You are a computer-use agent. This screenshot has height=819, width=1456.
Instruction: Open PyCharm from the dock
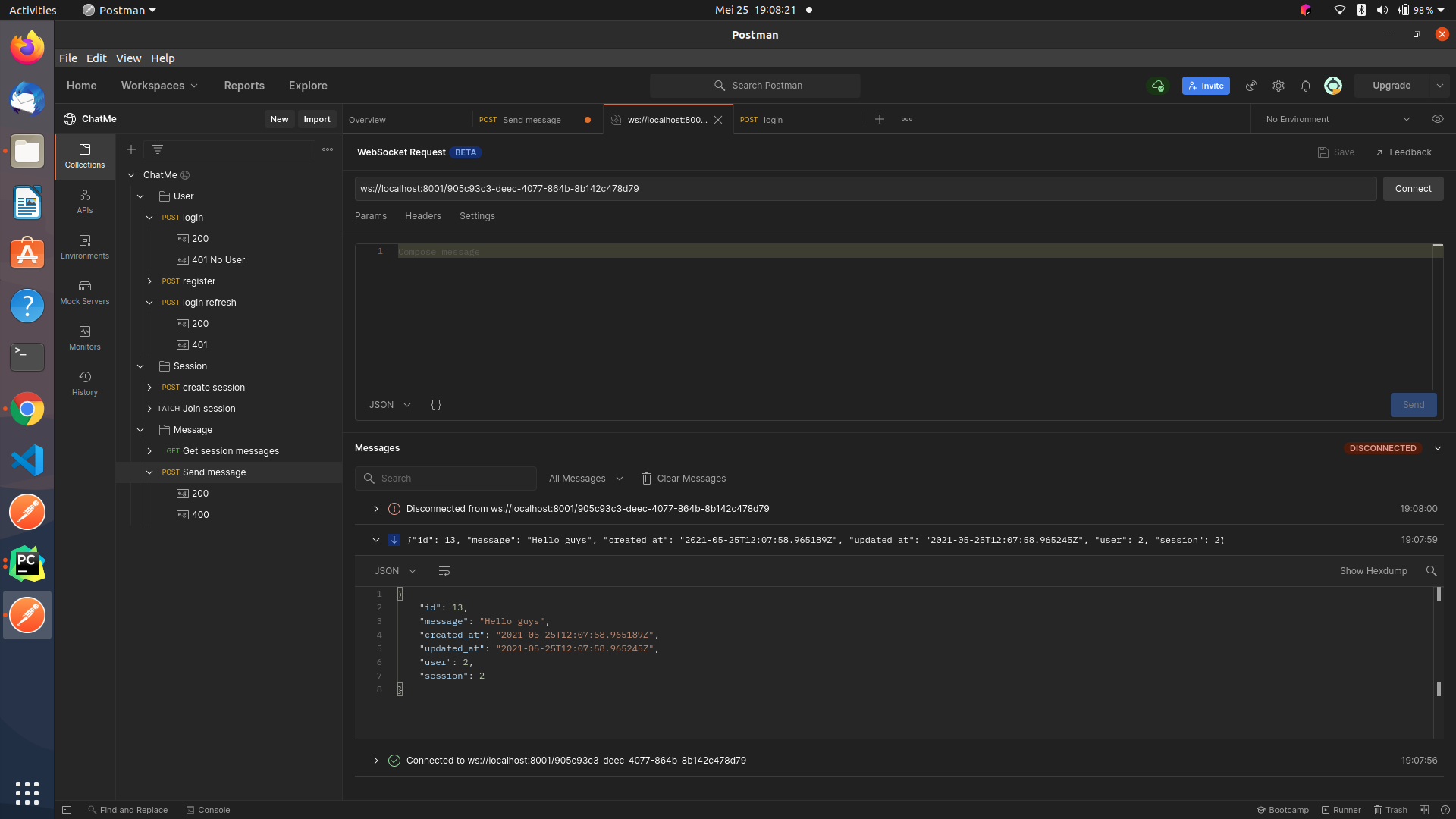coord(27,563)
